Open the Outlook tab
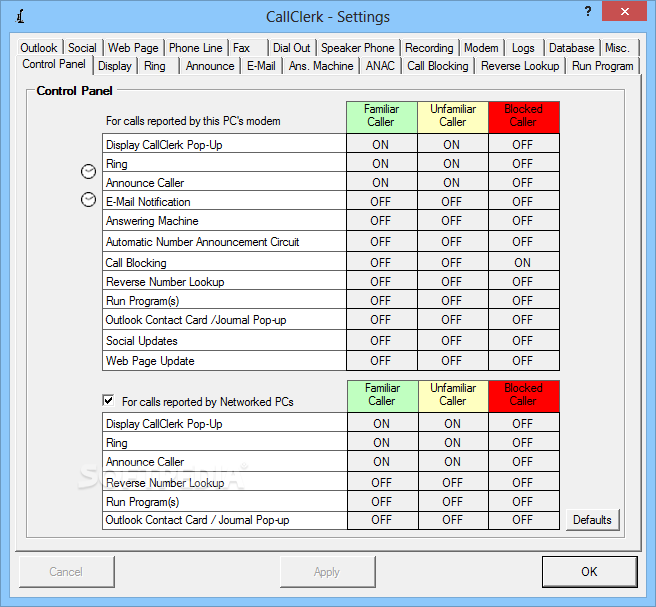Screen dimensions: 656x607 click(x=39, y=48)
